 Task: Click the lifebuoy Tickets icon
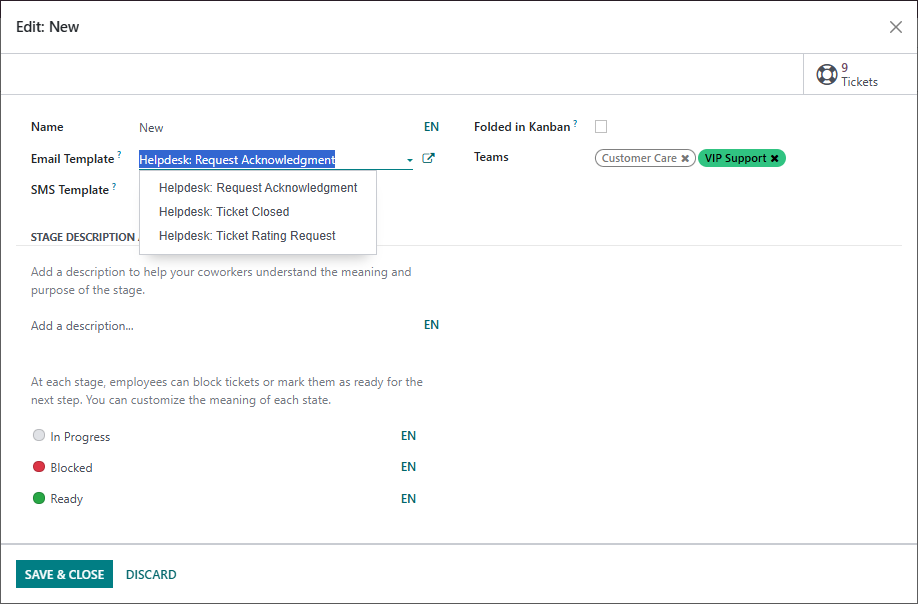pos(826,74)
